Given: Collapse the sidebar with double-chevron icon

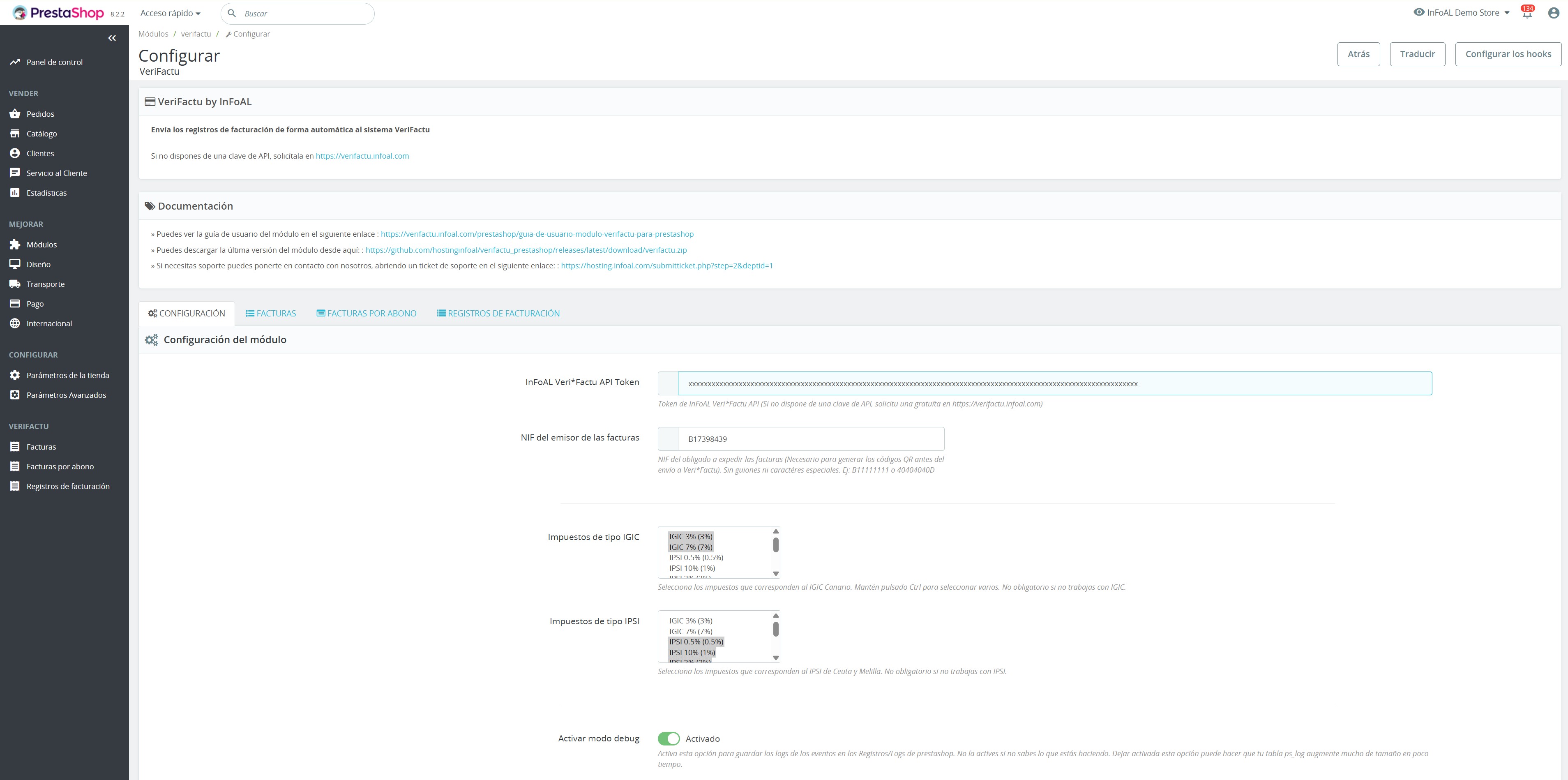Looking at the screenshot, I should (112, 38).
